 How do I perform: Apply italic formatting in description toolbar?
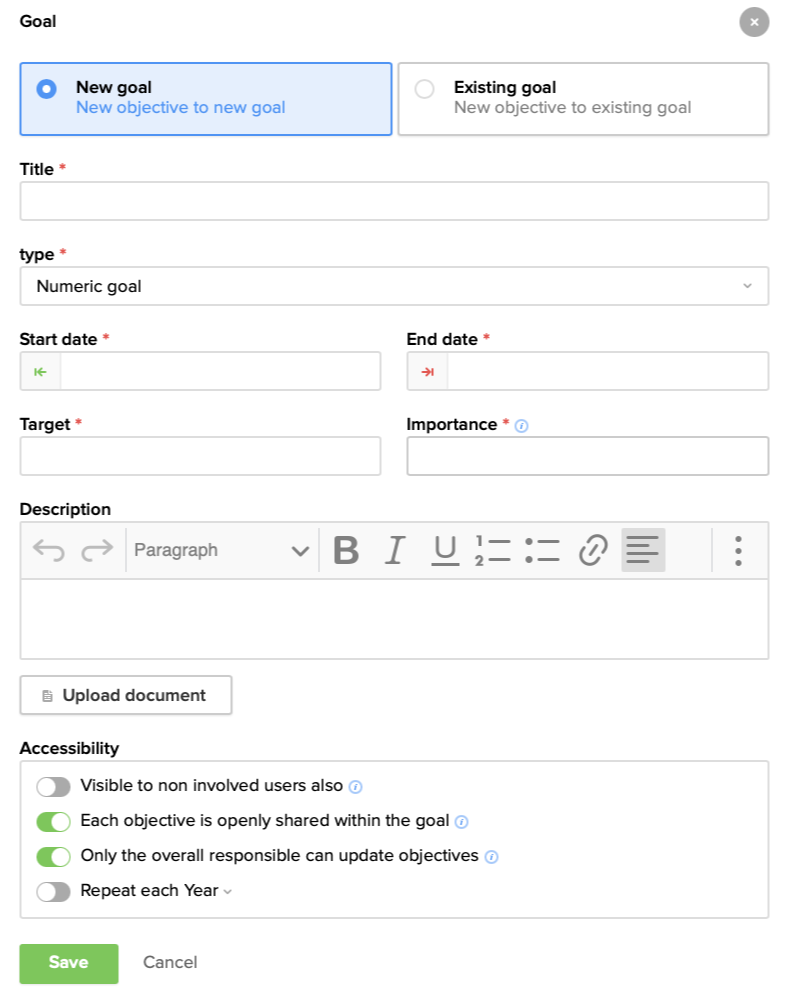(x=395, y=550)
